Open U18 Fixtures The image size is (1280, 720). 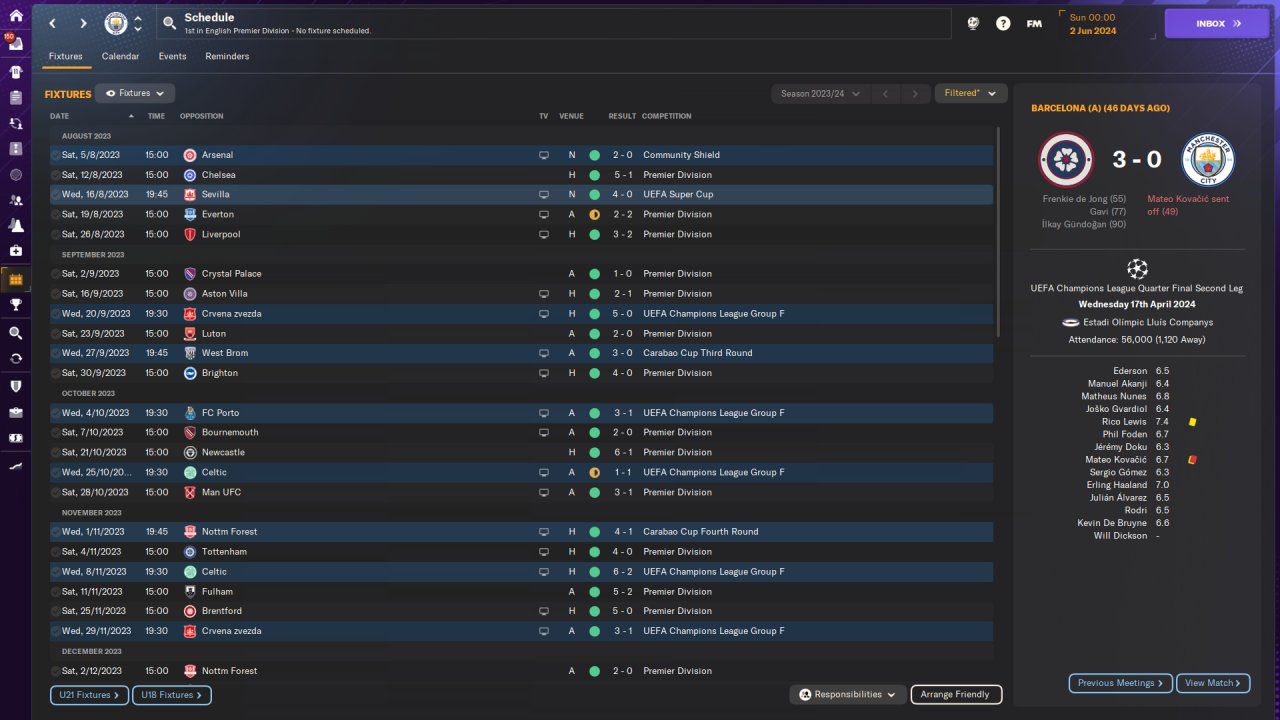[x=172, y=695]
